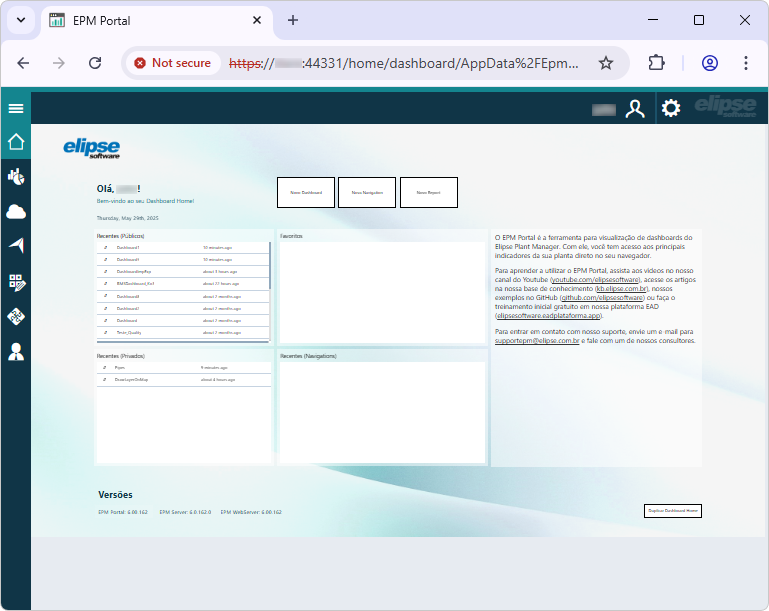Open the elipsesoftware.eadplataforma.app link
Image resolution: width=769 pixels, height=611 pixels.
pyautogui.click(x=548, y=316)
